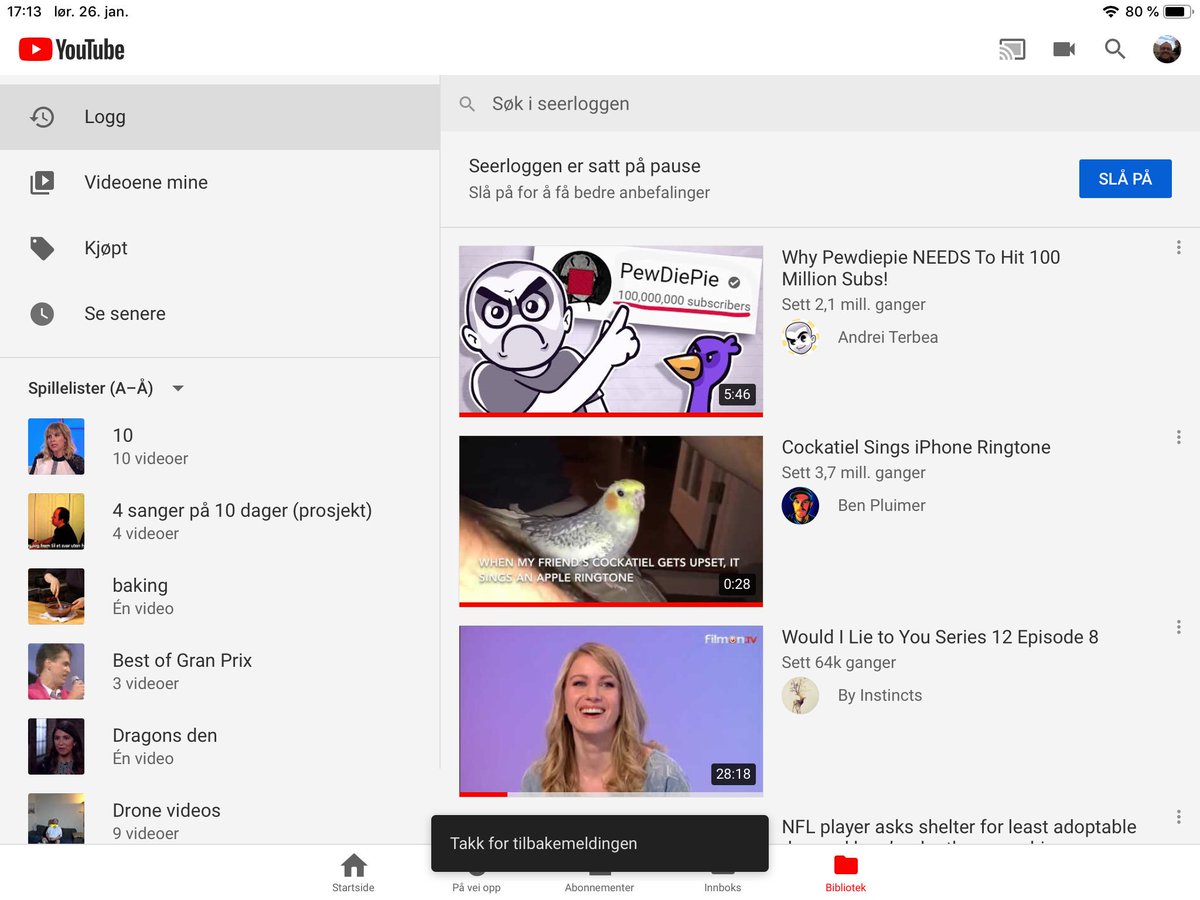Open the Ben Pluimer channel name
The image size is (1200, 900).
coord(882,505)
